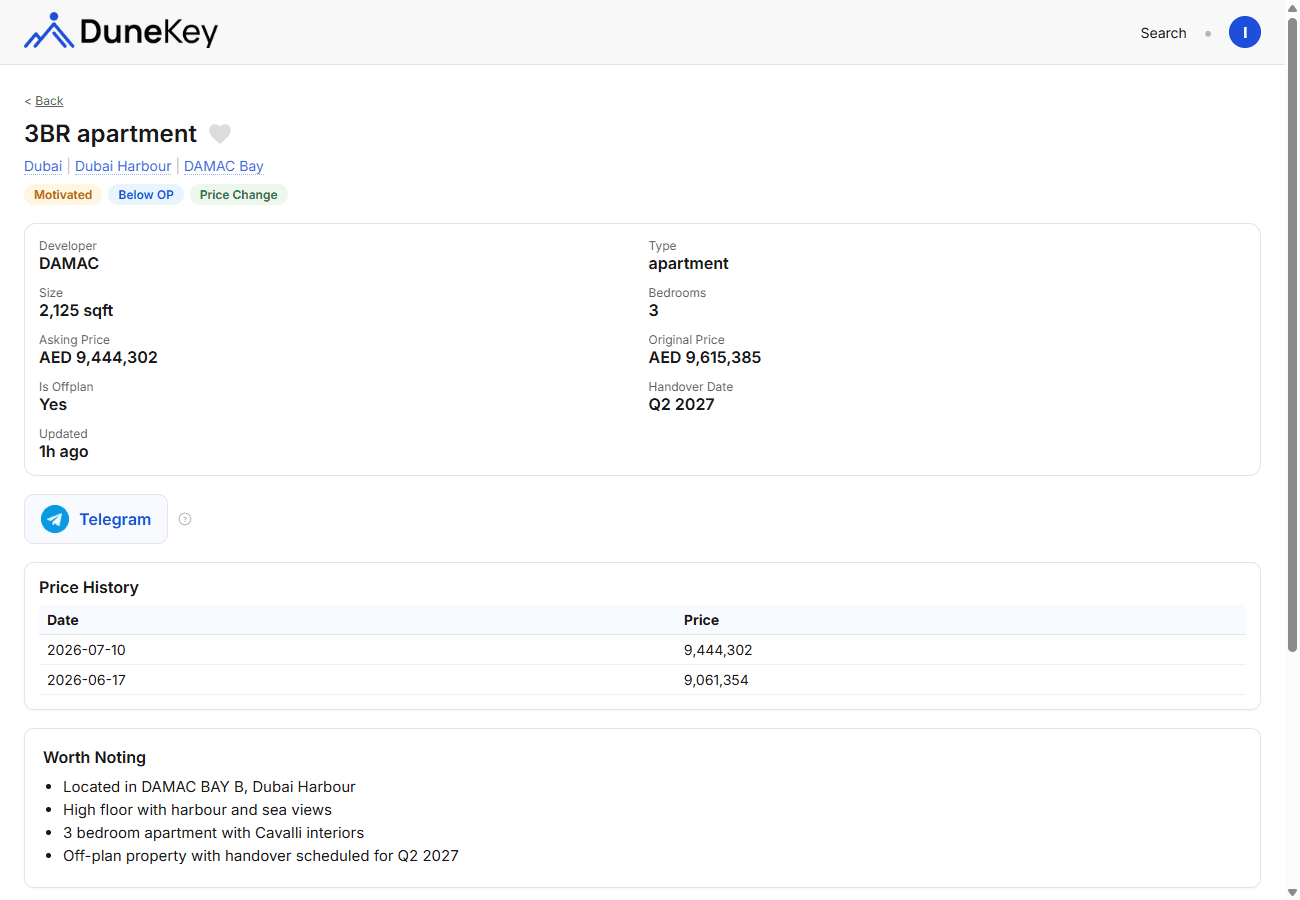The image size is (1300, 900).
Task: Contact via the Telegram button label
Action: click(115, 519)
